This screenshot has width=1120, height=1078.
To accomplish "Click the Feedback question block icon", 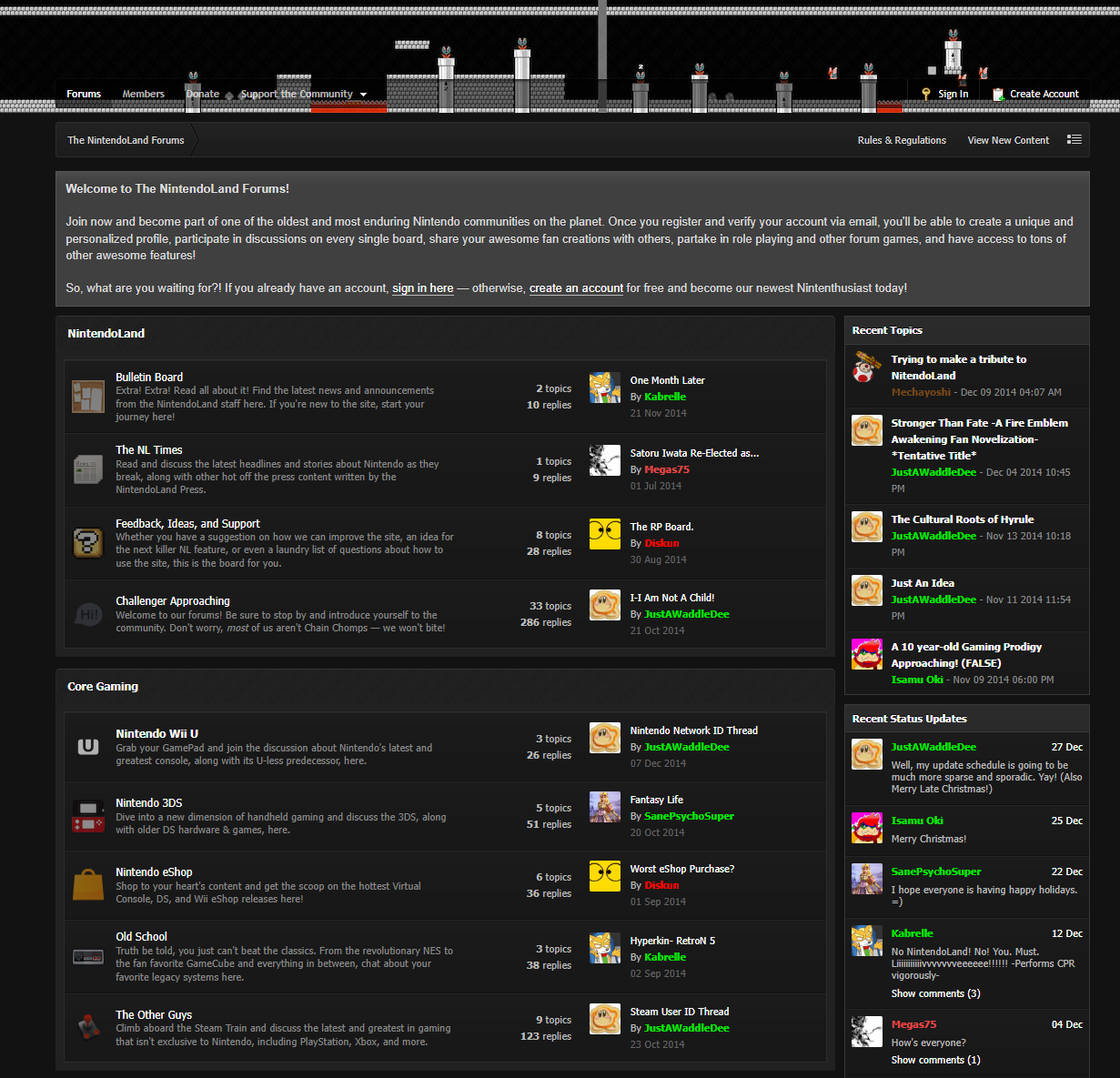I will (x=88, y=543).
